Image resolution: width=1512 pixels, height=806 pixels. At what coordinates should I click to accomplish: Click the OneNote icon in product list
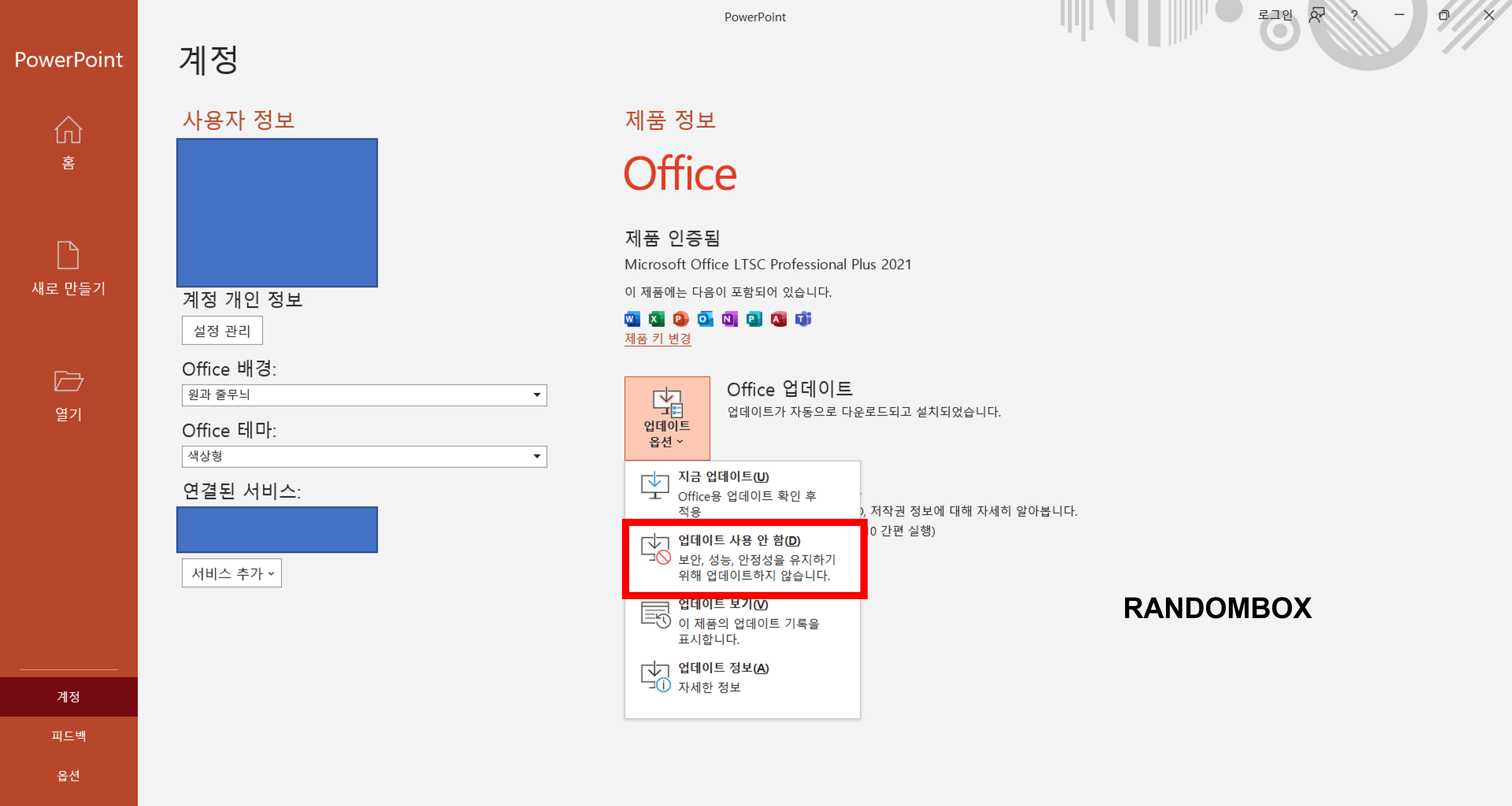(x=729, y=319)
